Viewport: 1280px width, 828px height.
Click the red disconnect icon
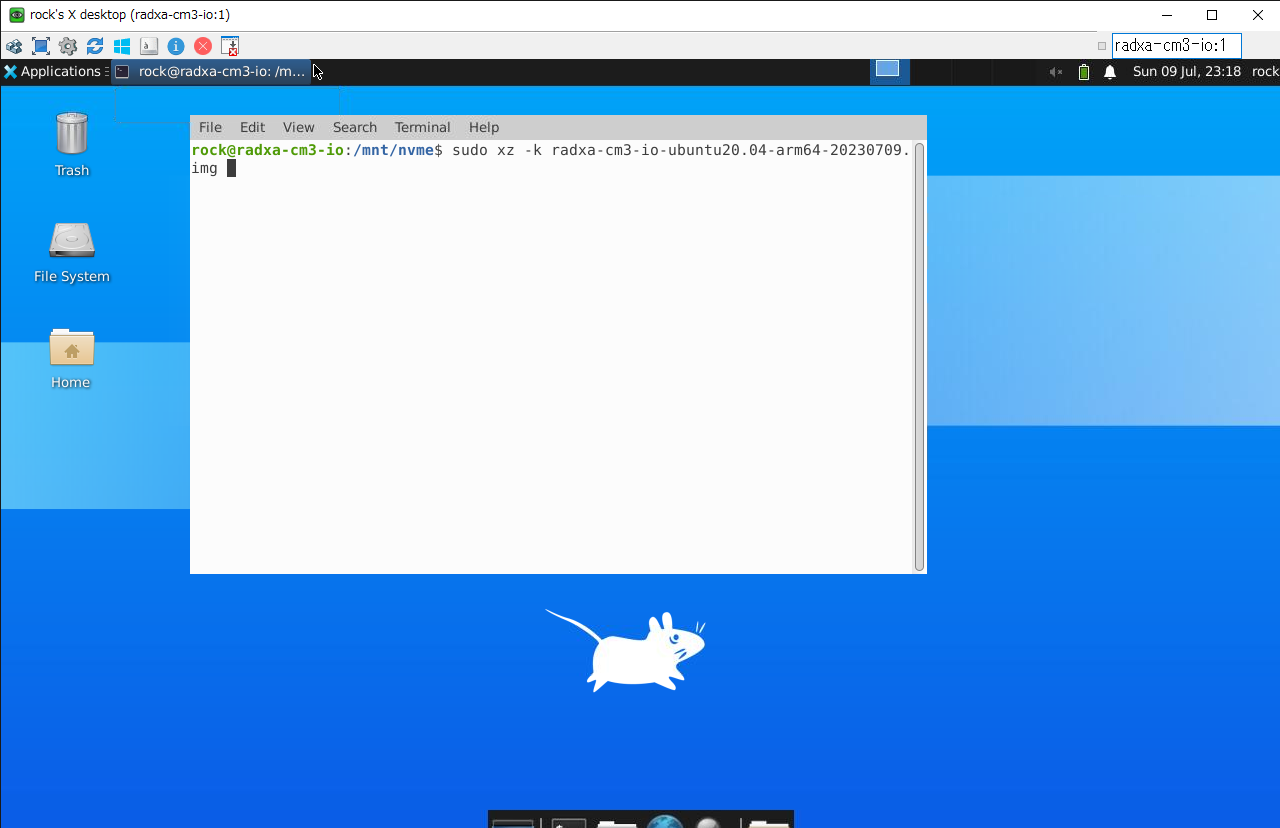(203, 46)
